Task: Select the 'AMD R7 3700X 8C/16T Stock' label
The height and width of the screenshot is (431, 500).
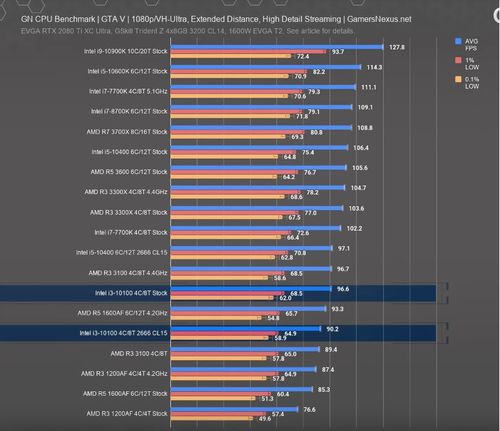Action: (127, 132)
